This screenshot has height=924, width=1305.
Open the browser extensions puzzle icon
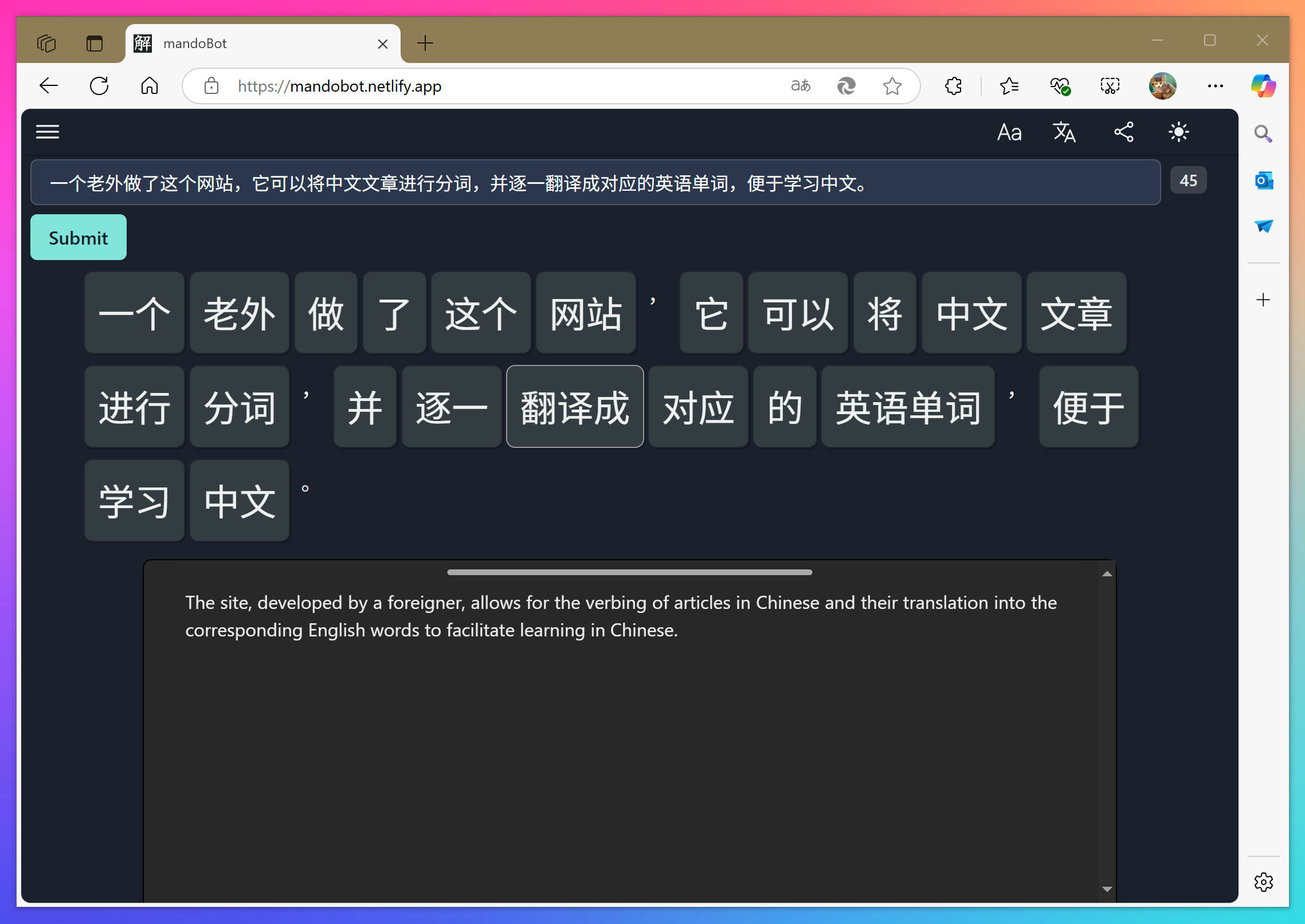pyautogui.click(x=953, y=86)
